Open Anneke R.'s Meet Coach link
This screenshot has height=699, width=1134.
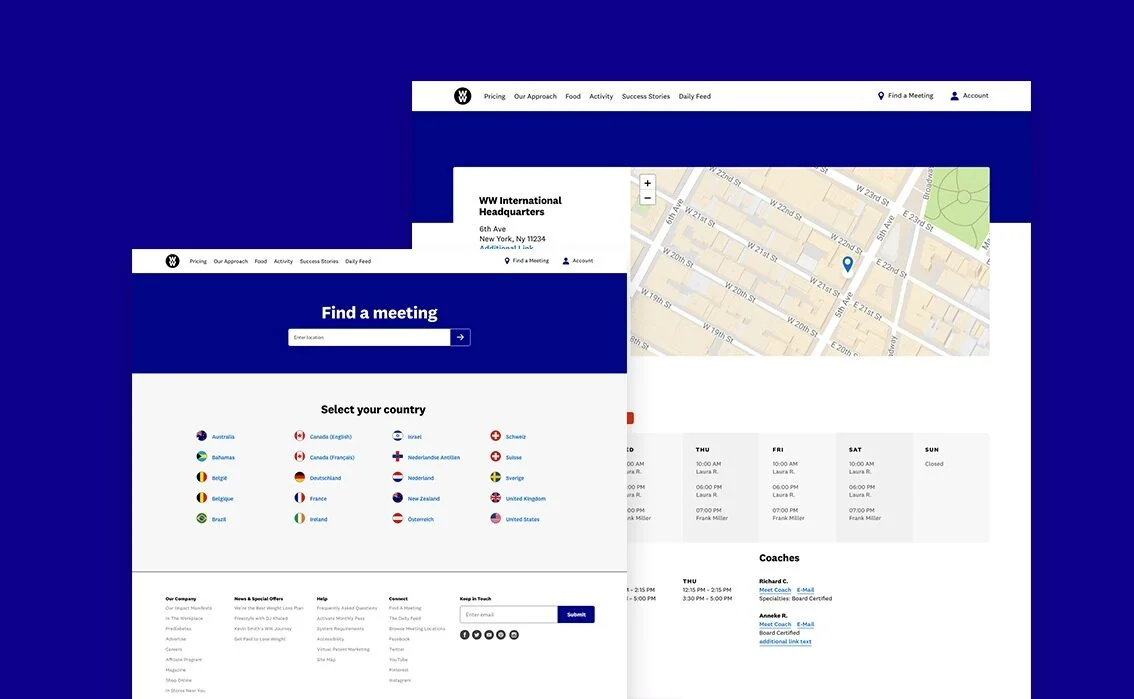click(x=775, y=625)
